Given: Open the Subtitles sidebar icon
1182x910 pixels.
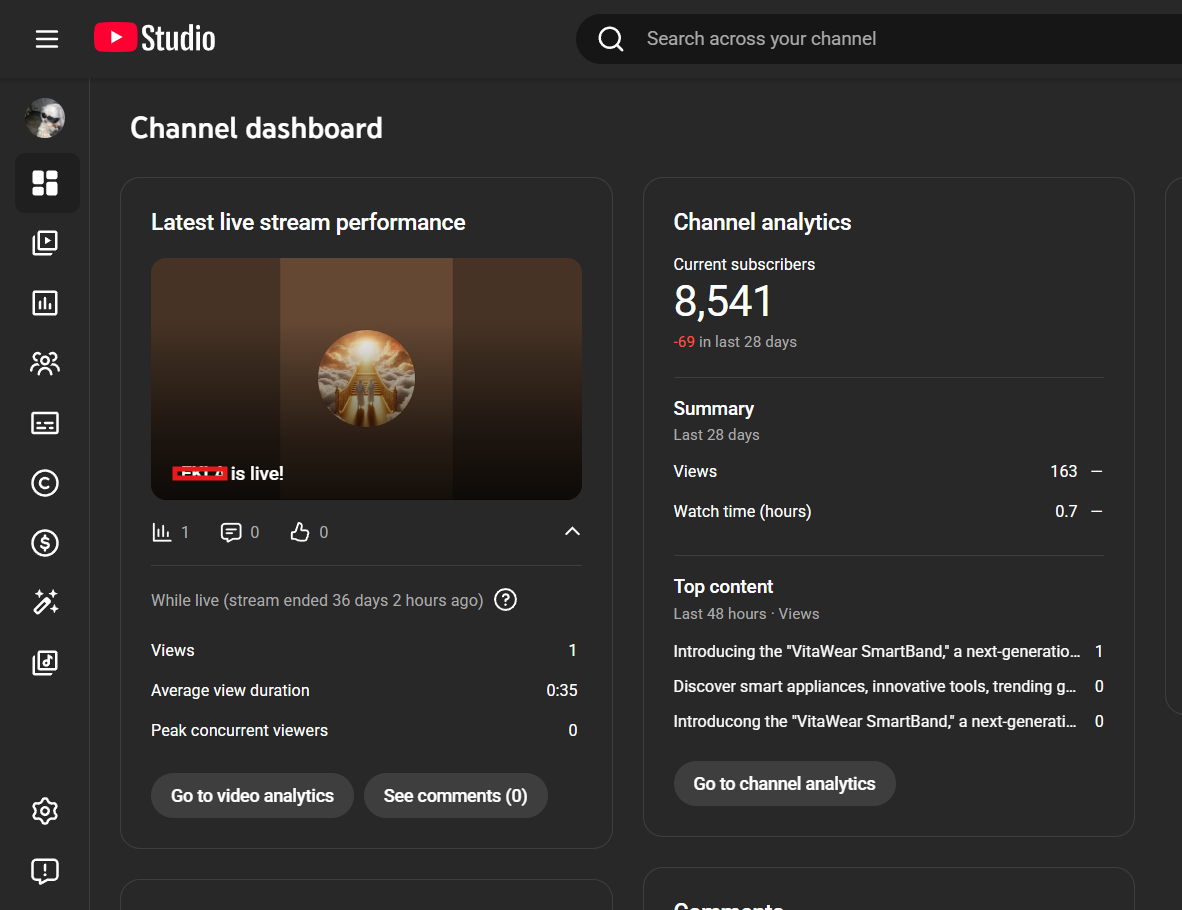Looking at the screenshot, I should click(x=45, y=423).
